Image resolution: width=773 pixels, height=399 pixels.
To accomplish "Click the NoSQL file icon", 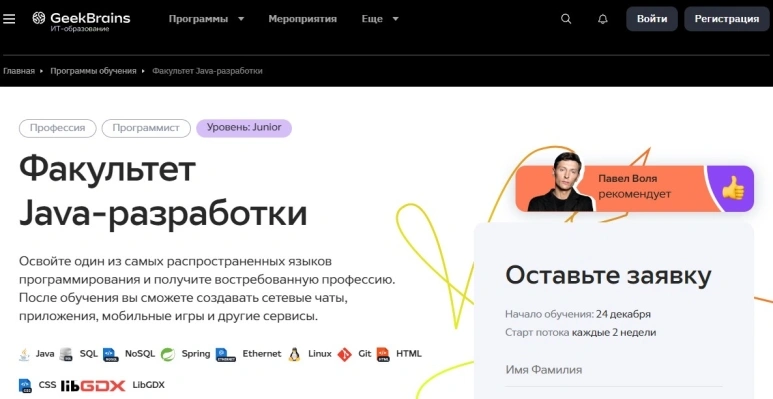I will [x=110, y=354].
